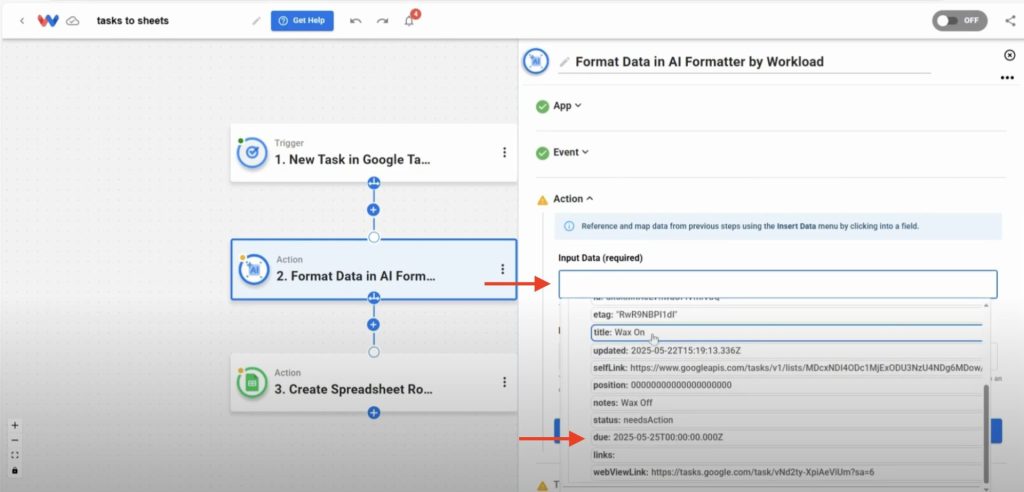
Task: Rename step using pencil next to title
Action: (564, 62)
